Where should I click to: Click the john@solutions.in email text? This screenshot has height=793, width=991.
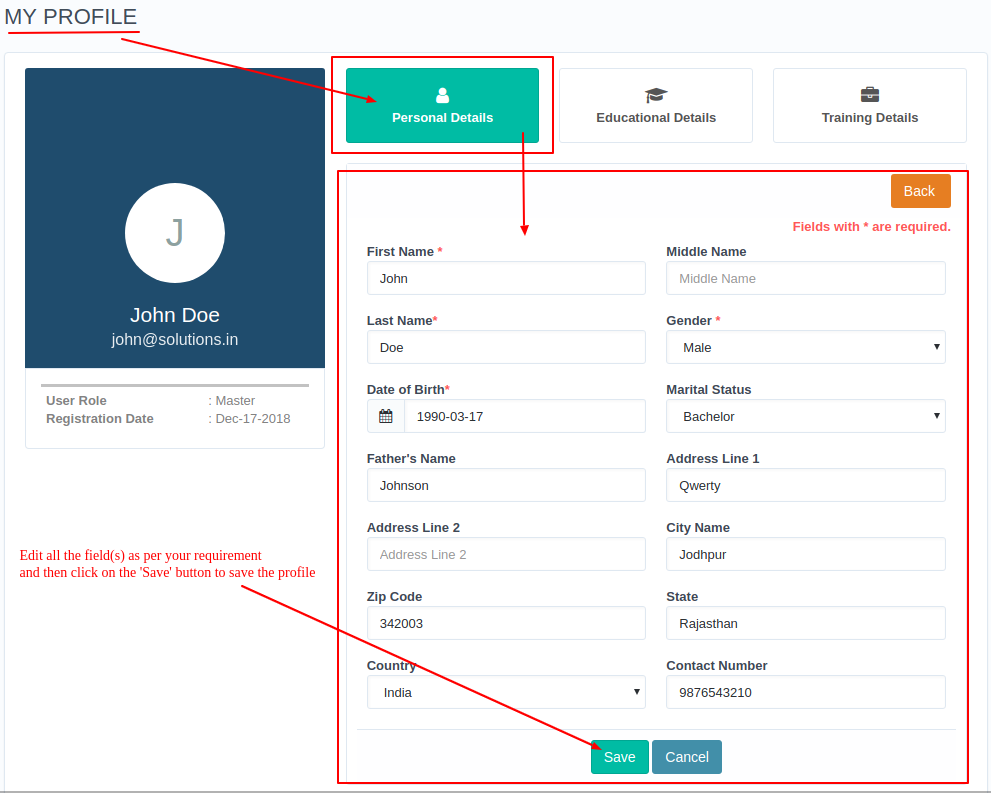174,339
